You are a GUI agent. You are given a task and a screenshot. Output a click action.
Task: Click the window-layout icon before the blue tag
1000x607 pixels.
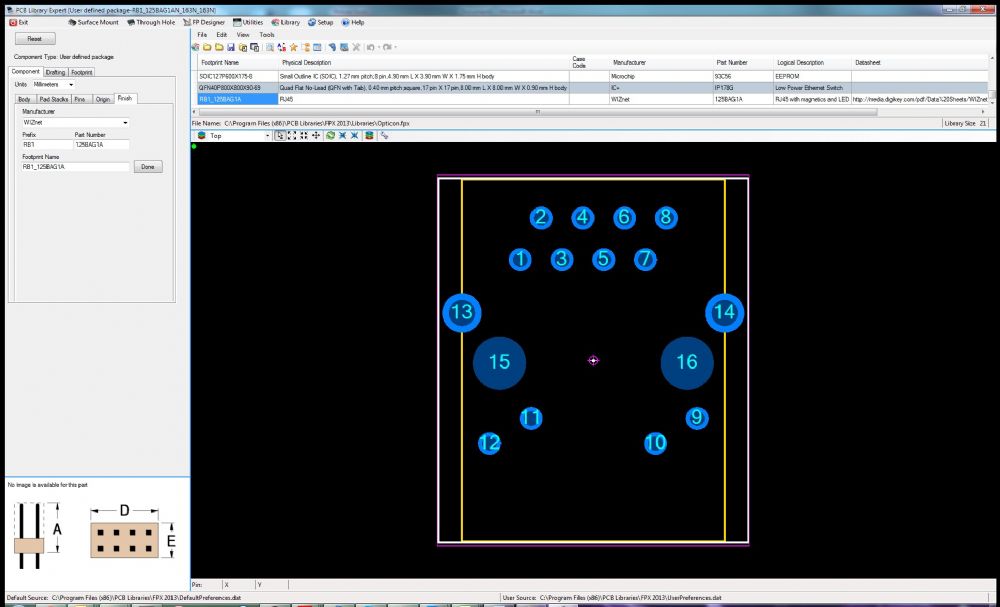coord(317,47)
